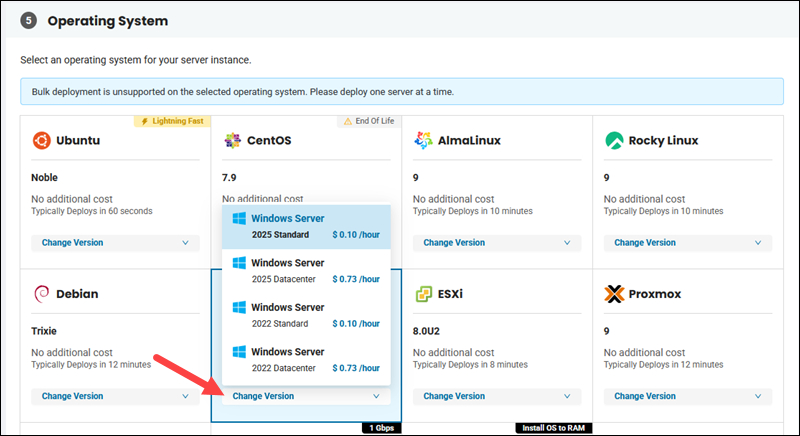The width and height of the screenshot is (800, 436).
Task: Click the Lightning Fast badge
Action: (172, 121)
